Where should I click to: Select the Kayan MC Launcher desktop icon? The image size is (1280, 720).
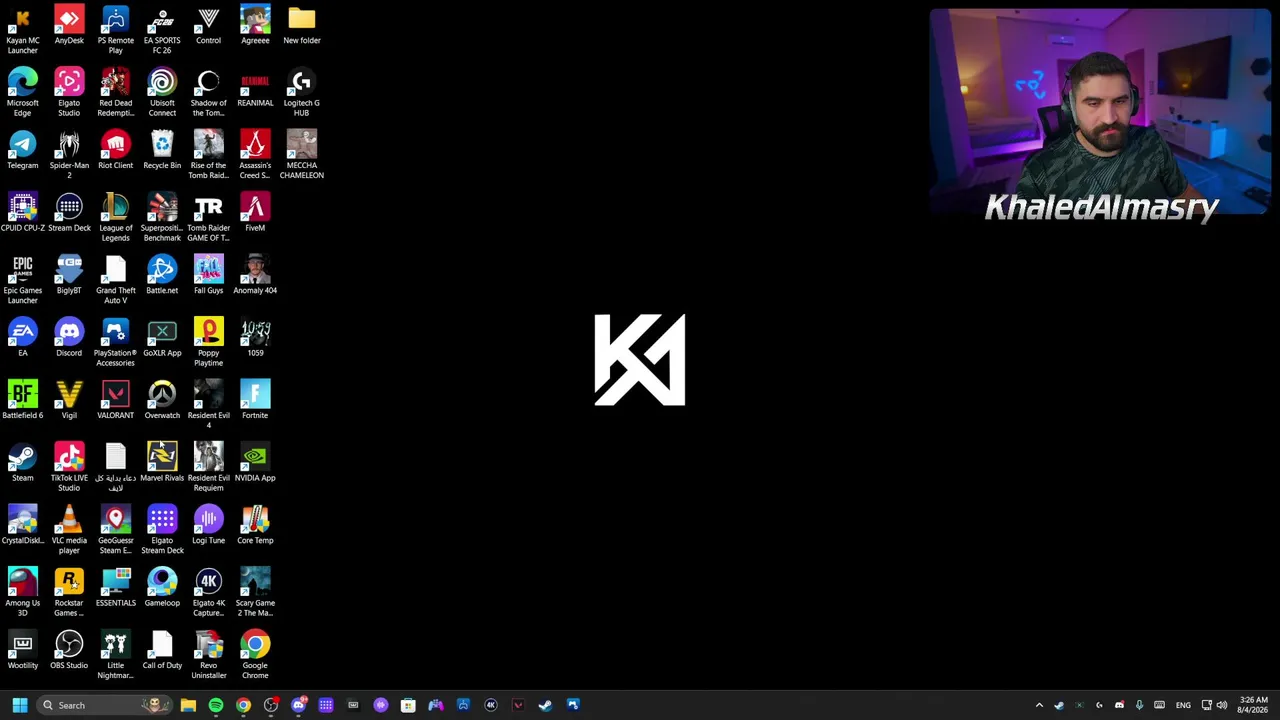(x=22, y=30)
